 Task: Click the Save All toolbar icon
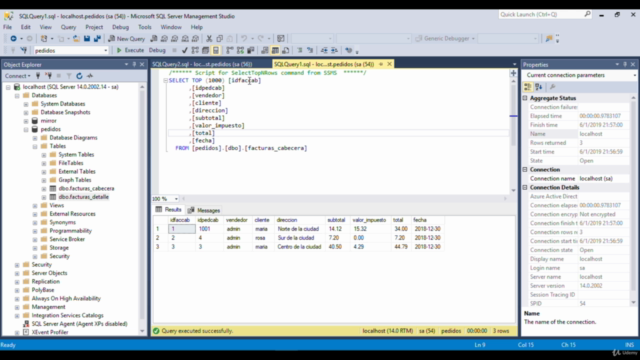97,38
